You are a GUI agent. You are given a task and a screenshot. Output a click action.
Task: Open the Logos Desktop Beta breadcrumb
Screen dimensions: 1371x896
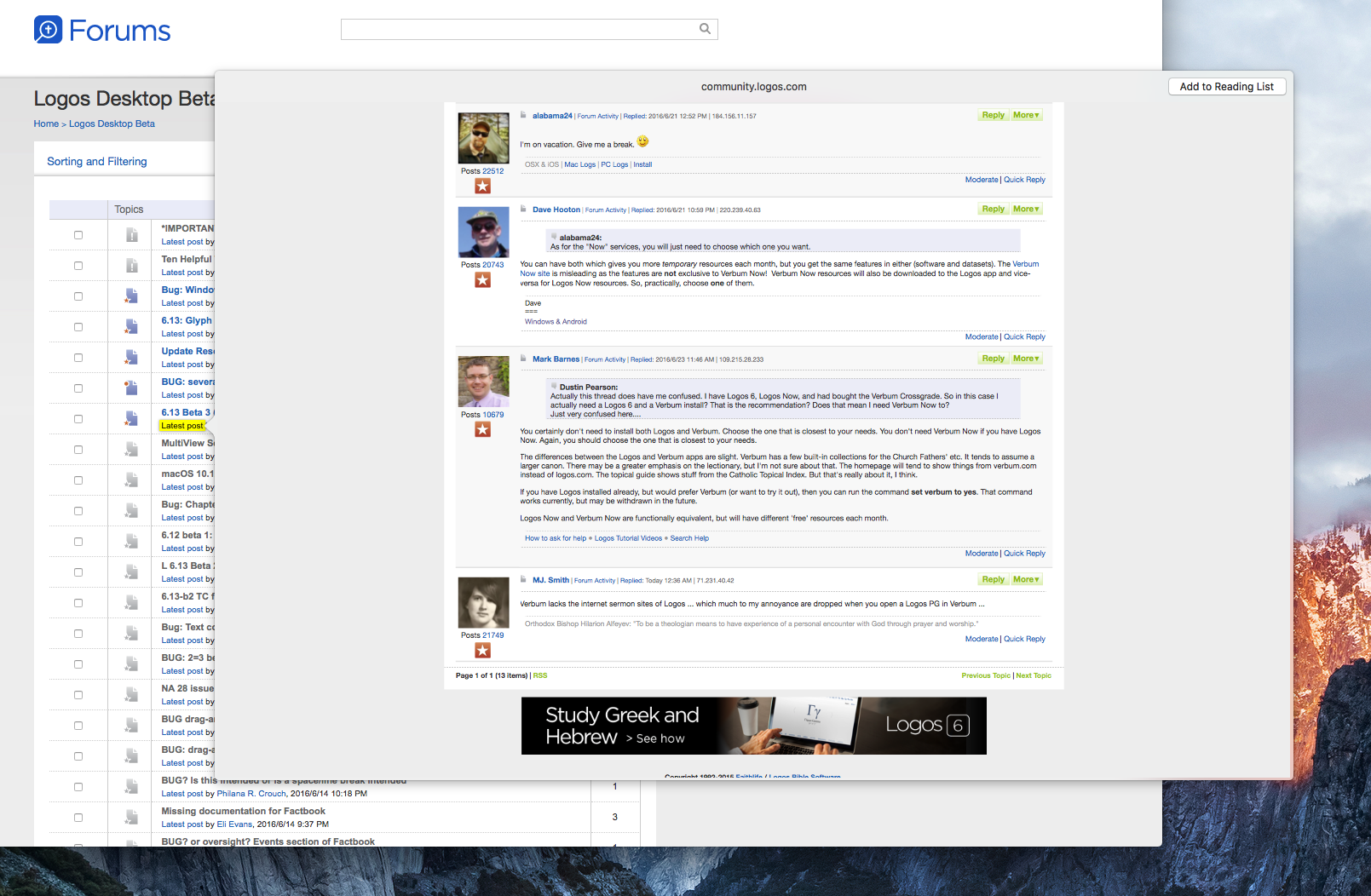coord(112,123)
